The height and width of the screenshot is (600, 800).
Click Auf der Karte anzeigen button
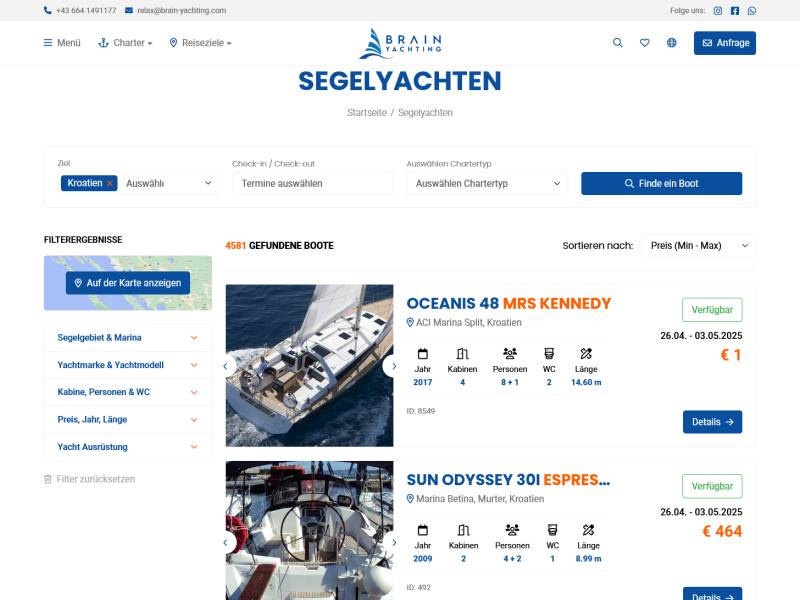point(128,283)
